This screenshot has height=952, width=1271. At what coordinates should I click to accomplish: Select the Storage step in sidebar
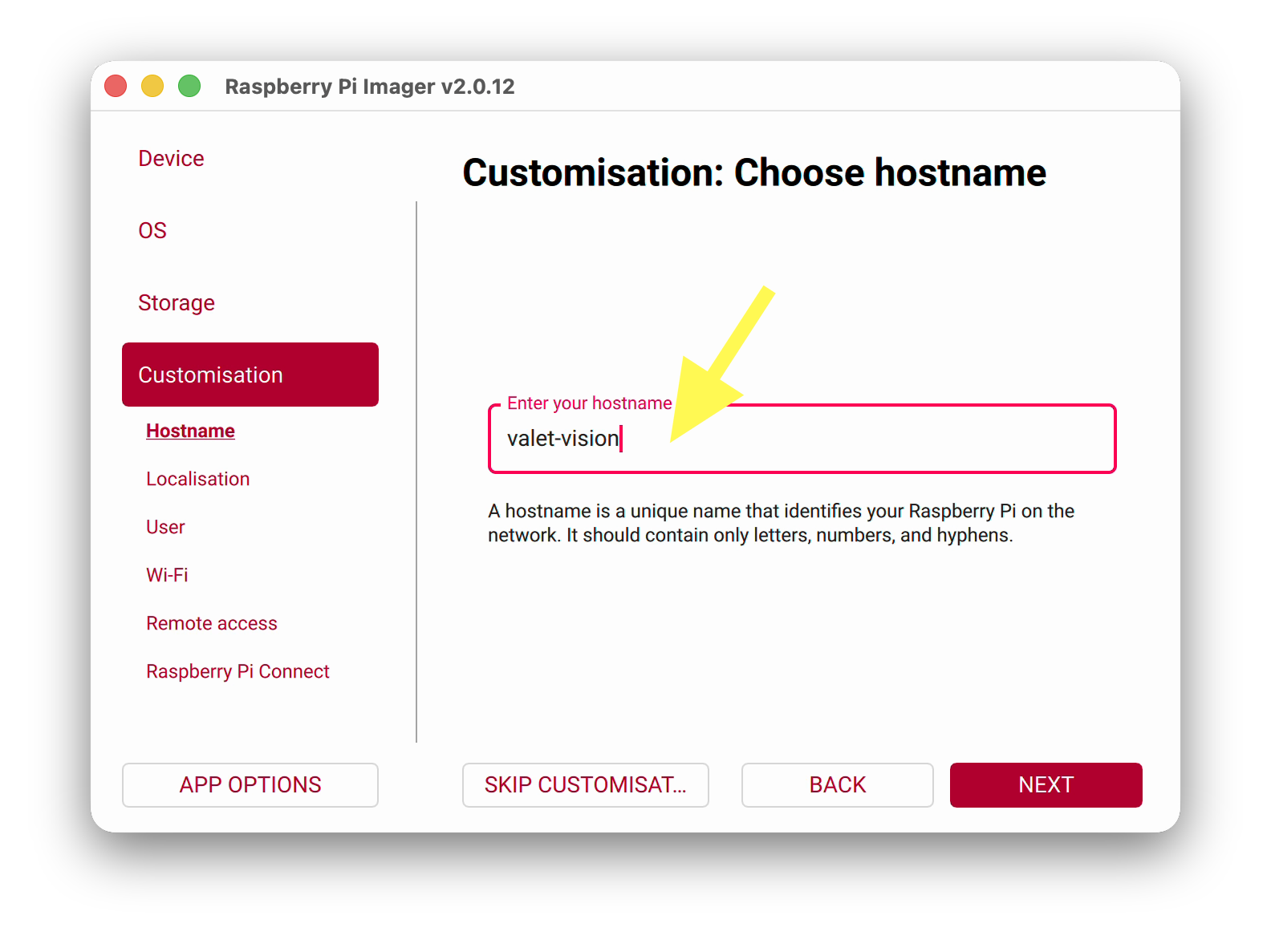[177, 302]
